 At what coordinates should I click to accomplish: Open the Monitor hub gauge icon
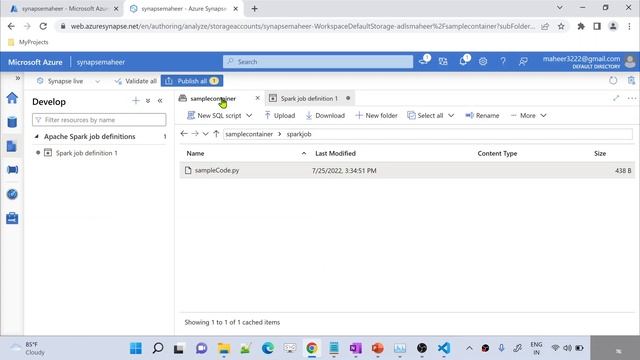coord(12,194)
